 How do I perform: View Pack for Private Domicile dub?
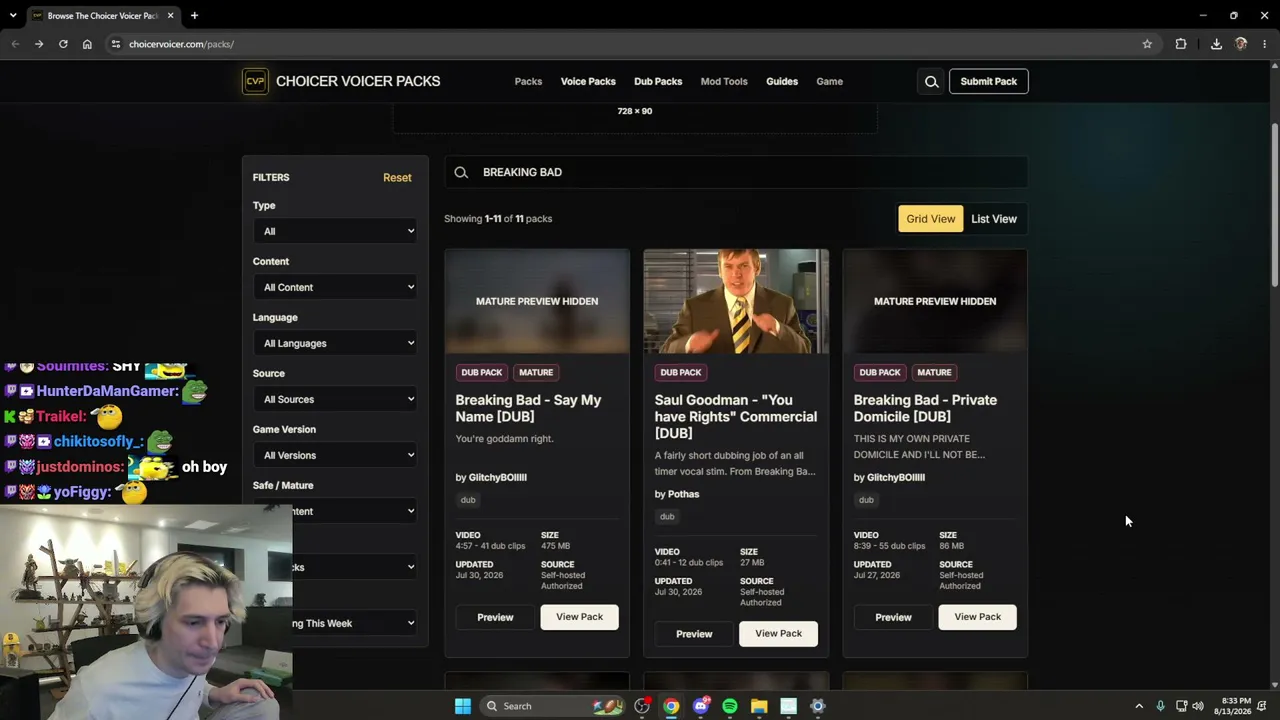coord(977,617)
